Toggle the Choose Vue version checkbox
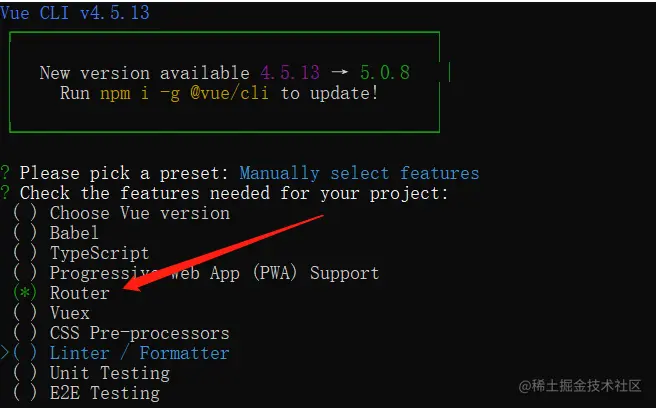Image resolution: width=656 pixels, height=408 pixels. point(25,213)
